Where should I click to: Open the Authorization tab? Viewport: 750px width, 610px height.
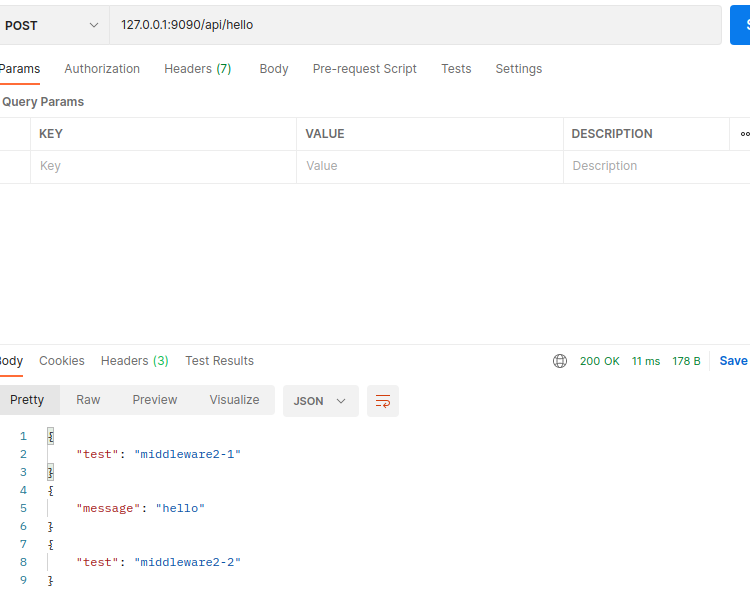[102, 69]
